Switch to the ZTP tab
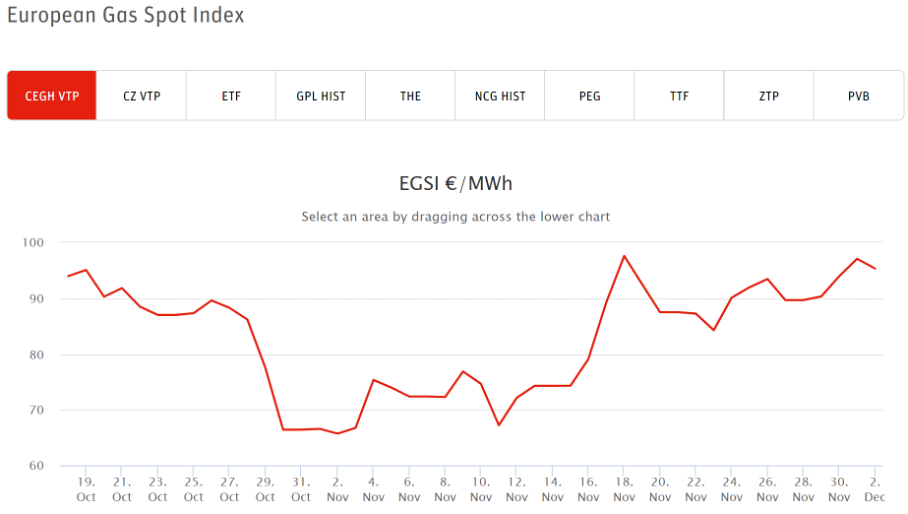 click(x=769, y=96)
